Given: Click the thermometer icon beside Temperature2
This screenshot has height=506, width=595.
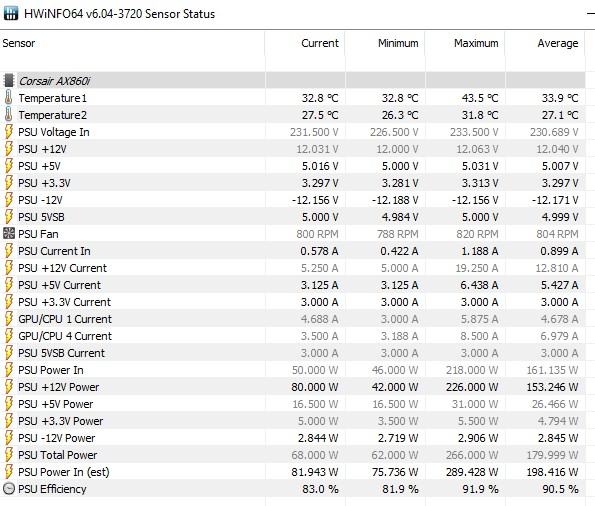Looking at the screenshot, I should pyautogui.click(x=8, y=115).
